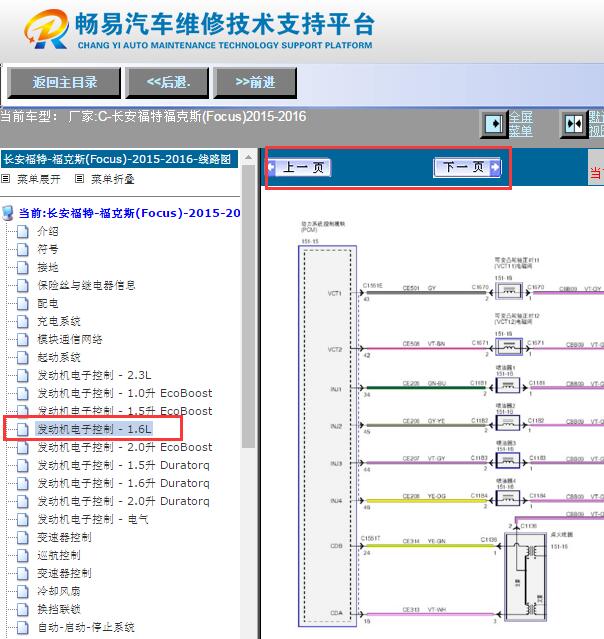The width and height of the screenshot is (604, 639).
Task: Click page icon beside 发动机电子控制 - 1.6升 Duratorq
Action: (x=23, y=483)
